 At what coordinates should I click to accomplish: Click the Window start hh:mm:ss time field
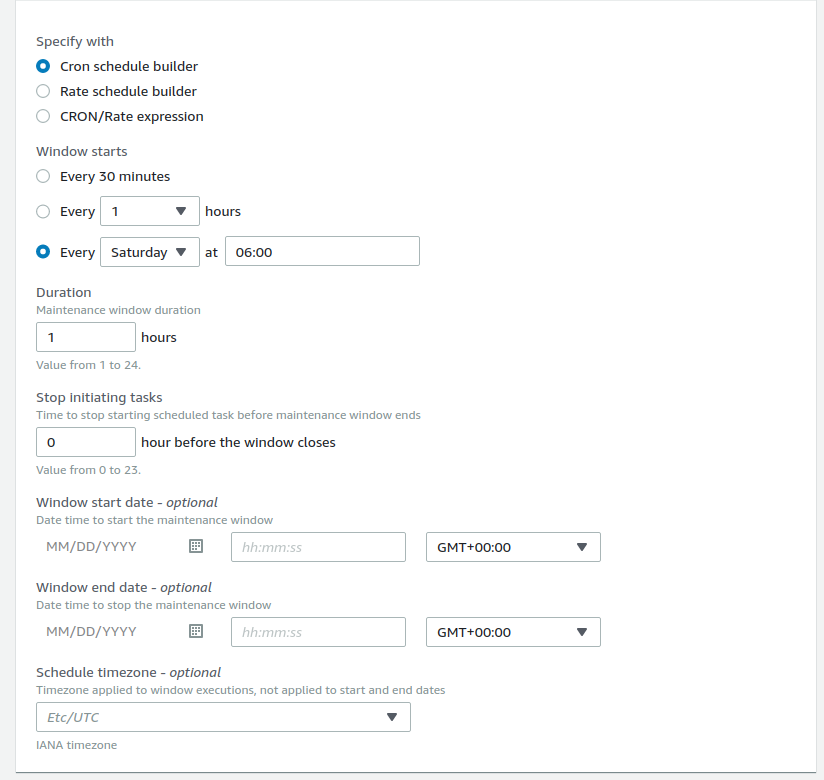[x=318, y=547]
